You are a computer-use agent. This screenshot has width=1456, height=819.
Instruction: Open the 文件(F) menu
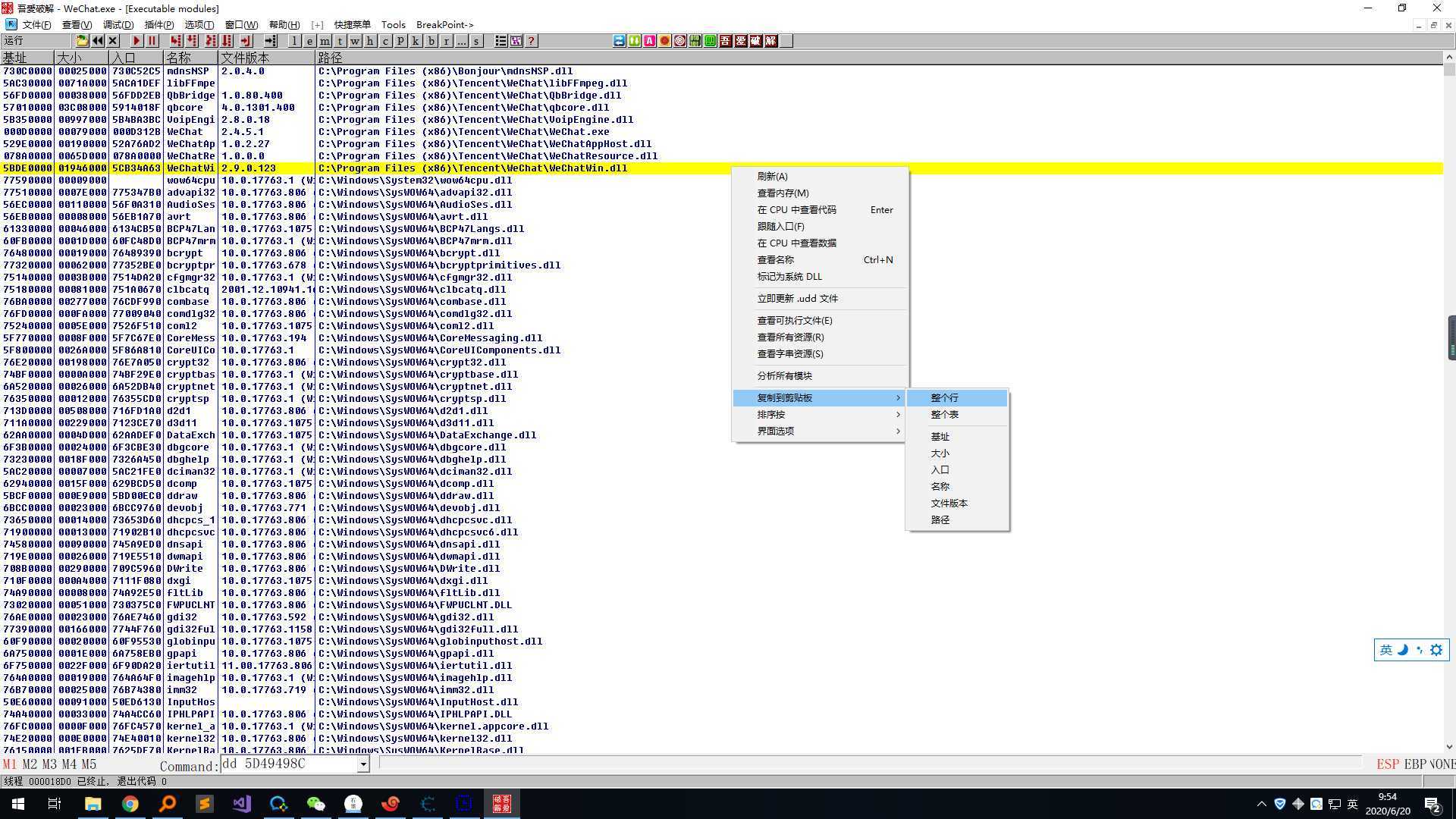coord(36,25)
